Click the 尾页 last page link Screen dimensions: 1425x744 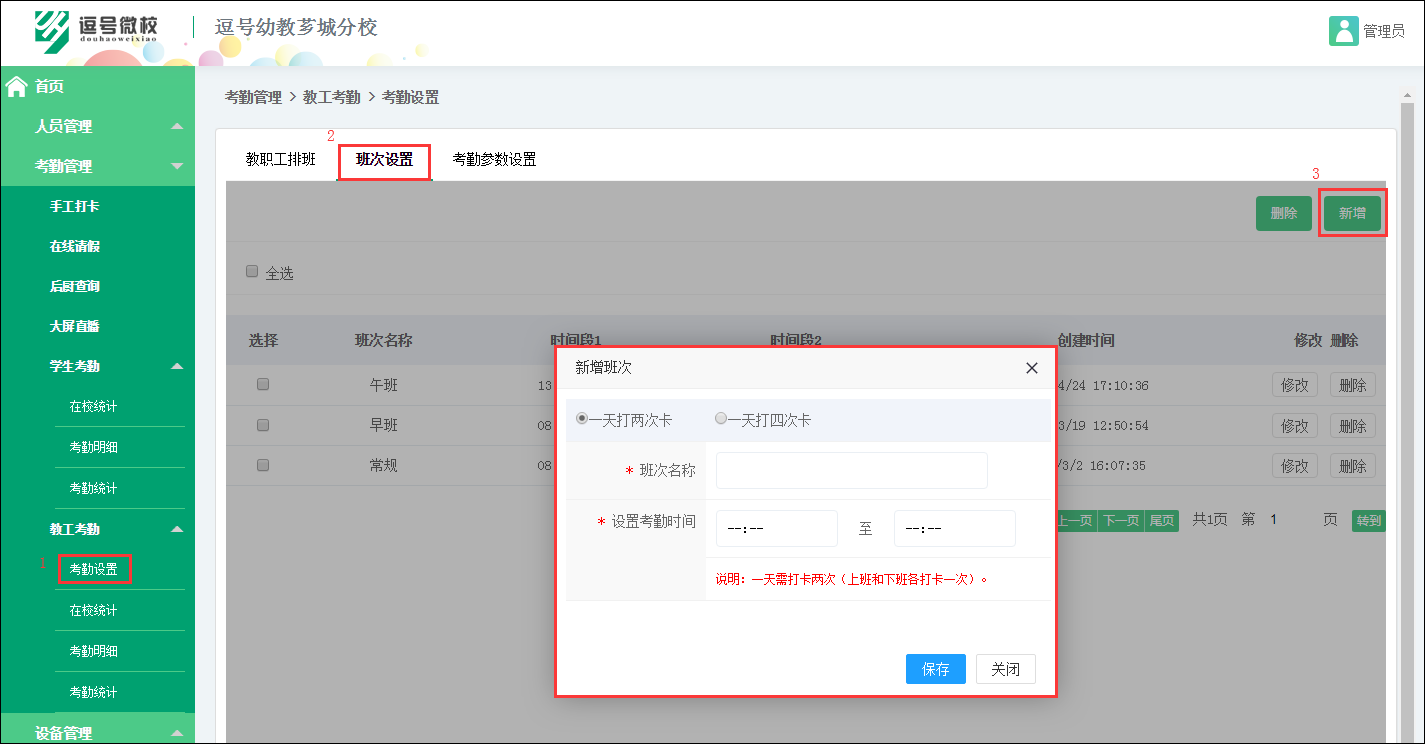pos(1160,520)
